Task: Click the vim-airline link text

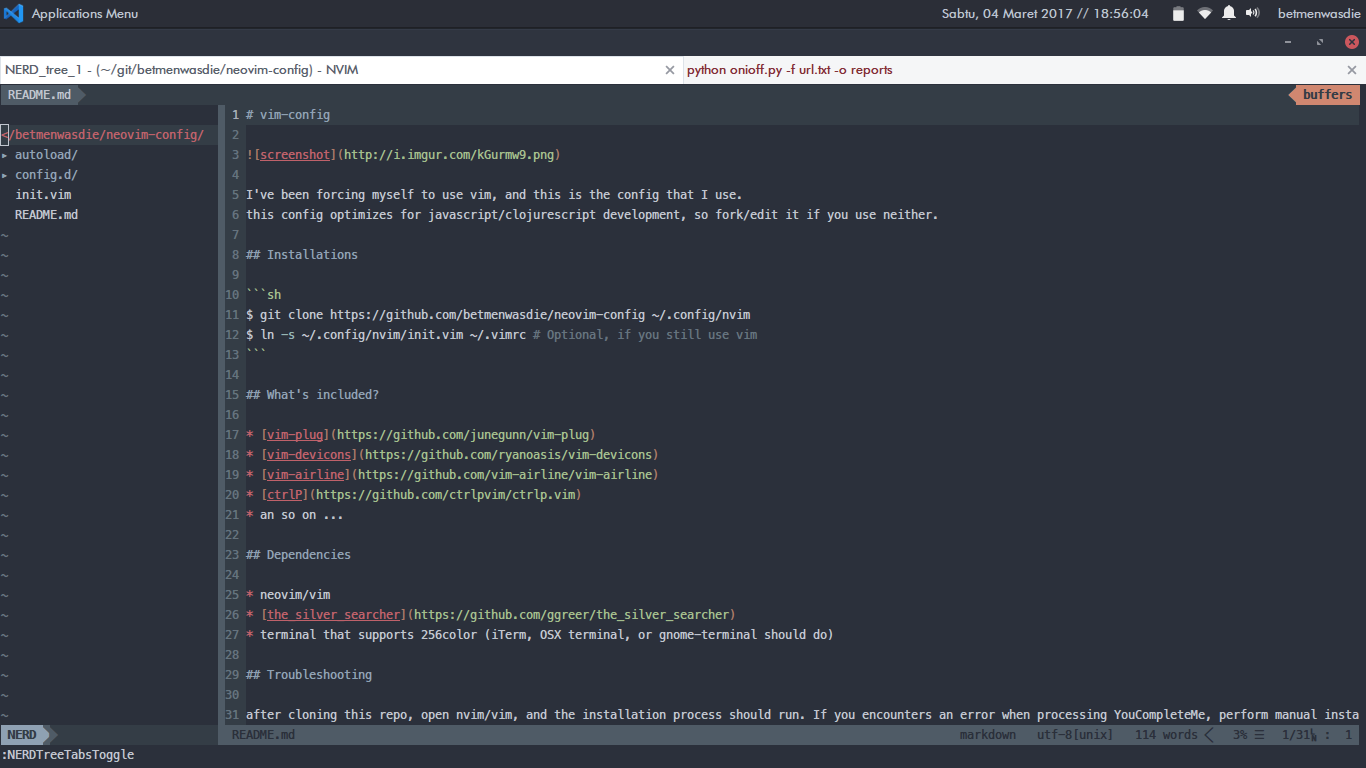Action: pyautogui.click(x=306, y=475)
